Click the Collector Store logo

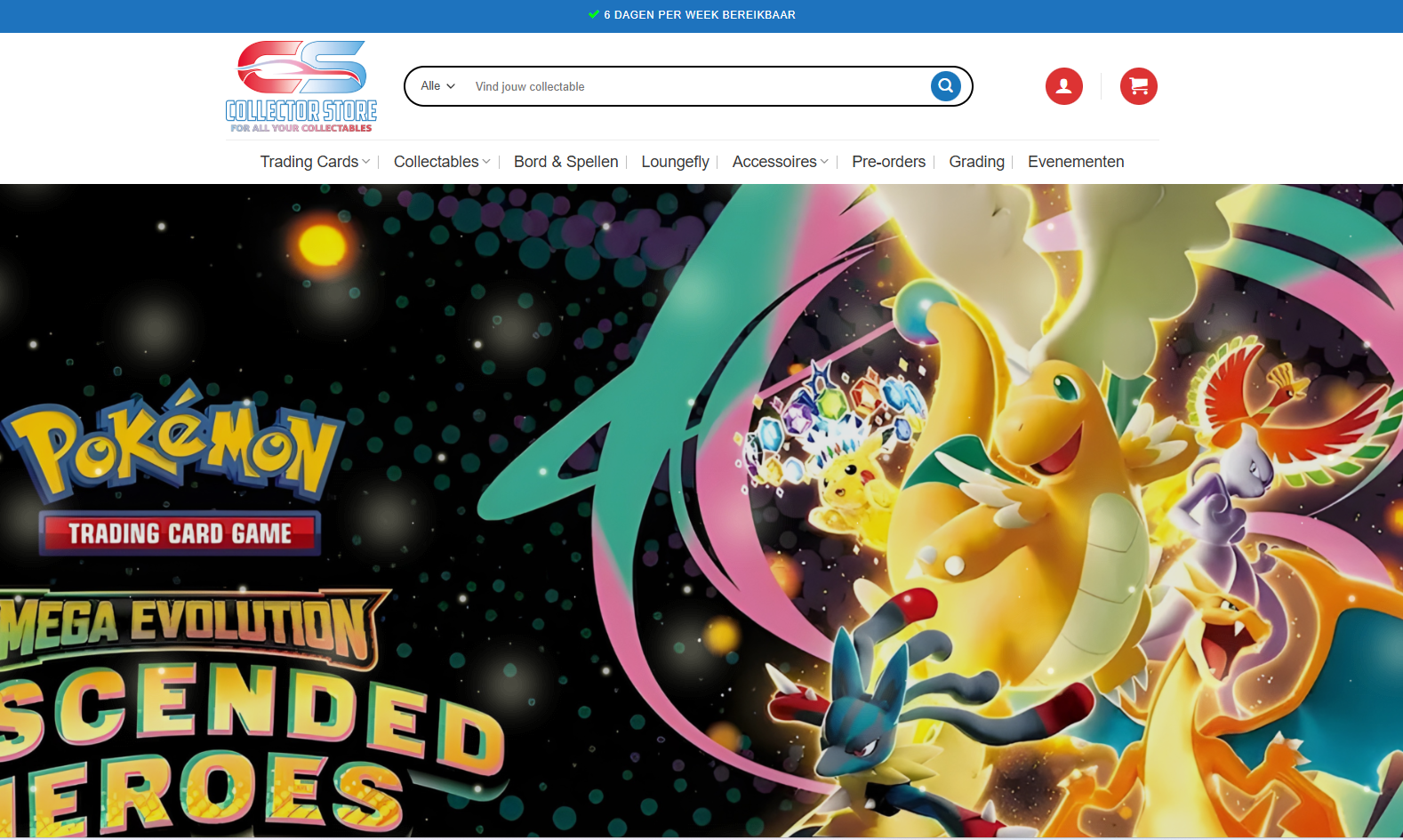pyautogui.click(x=301, y=86)
